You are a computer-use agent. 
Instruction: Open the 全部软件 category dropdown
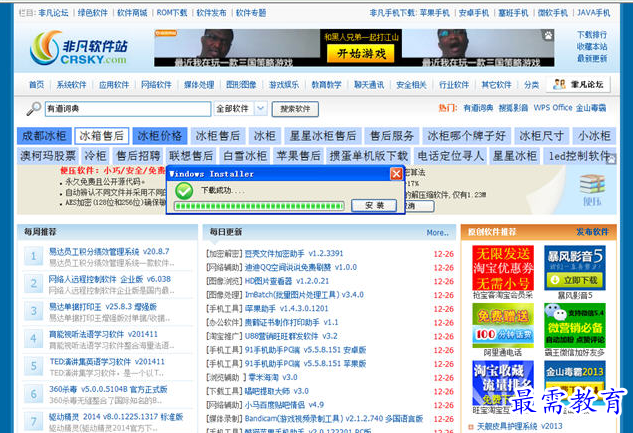(240, 109)
